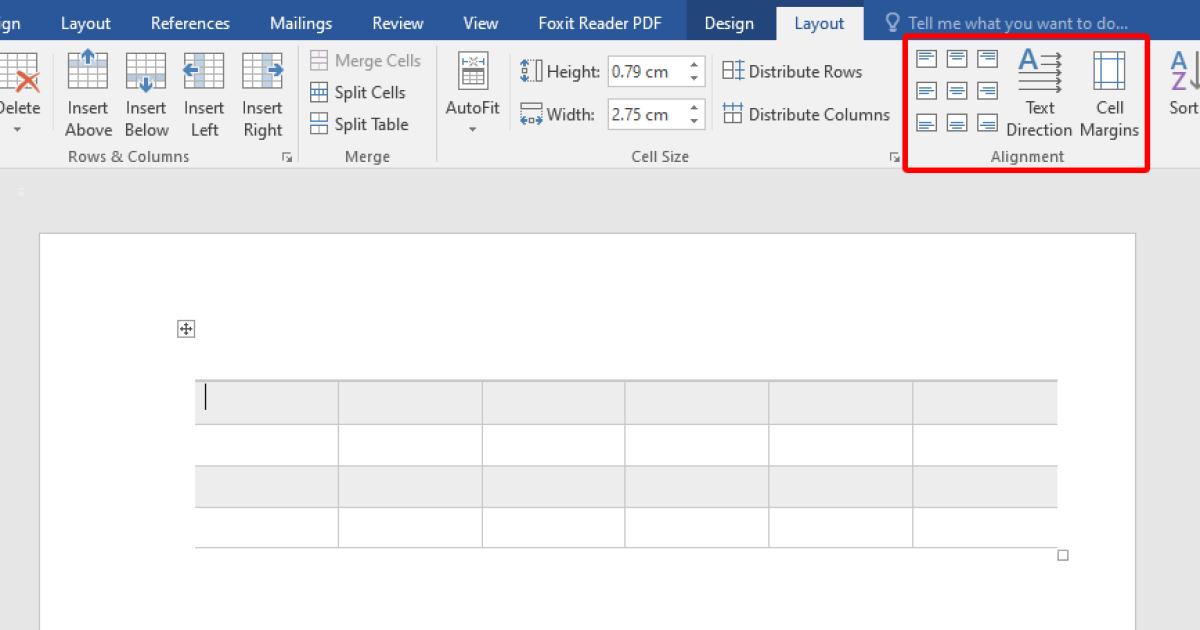Select Align Center Right icon
Image resolution: width=1200 pixels, height=630 pixels.
987,91
